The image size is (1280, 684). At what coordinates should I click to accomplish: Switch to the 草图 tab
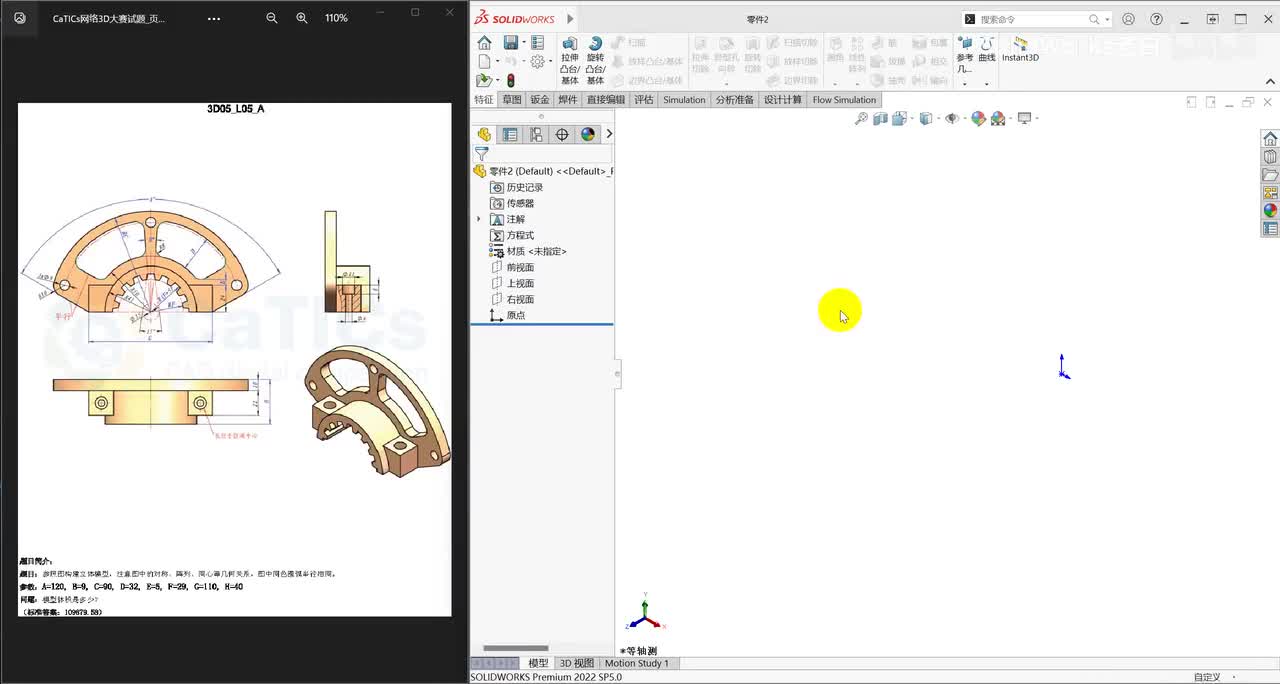coord(512,100)
